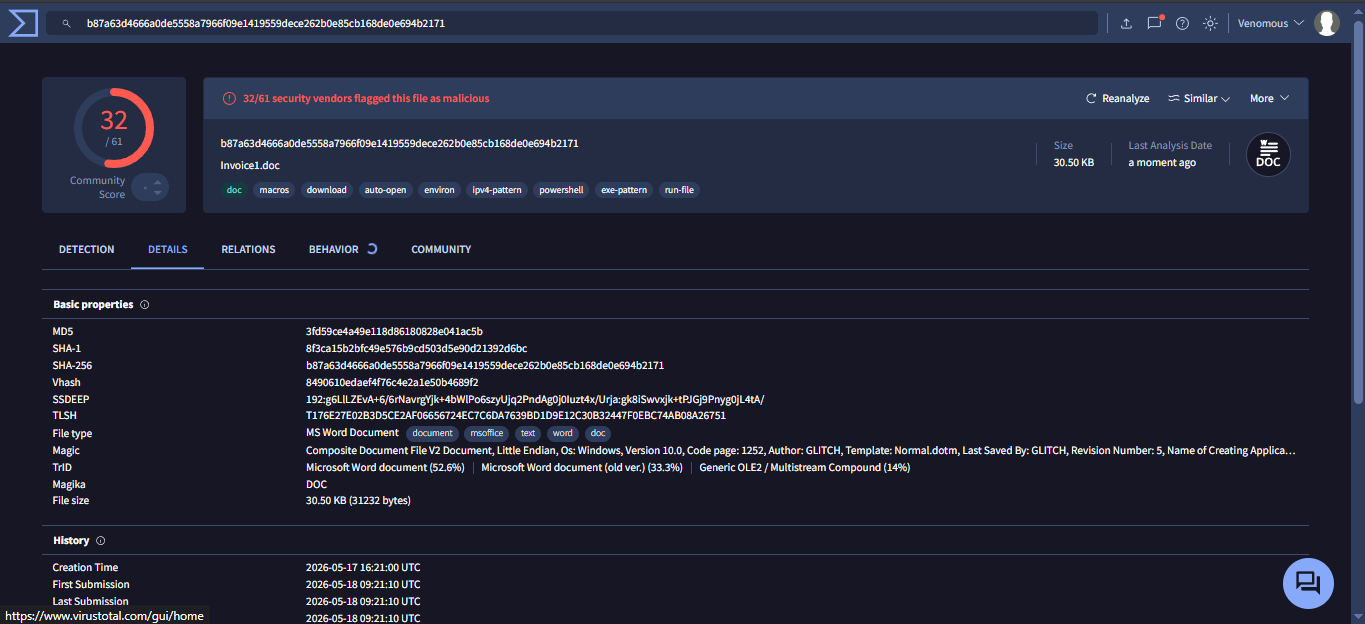The image size is (1365, 624).
Task: Open the help question mark icon
Action: (1182, 23)
